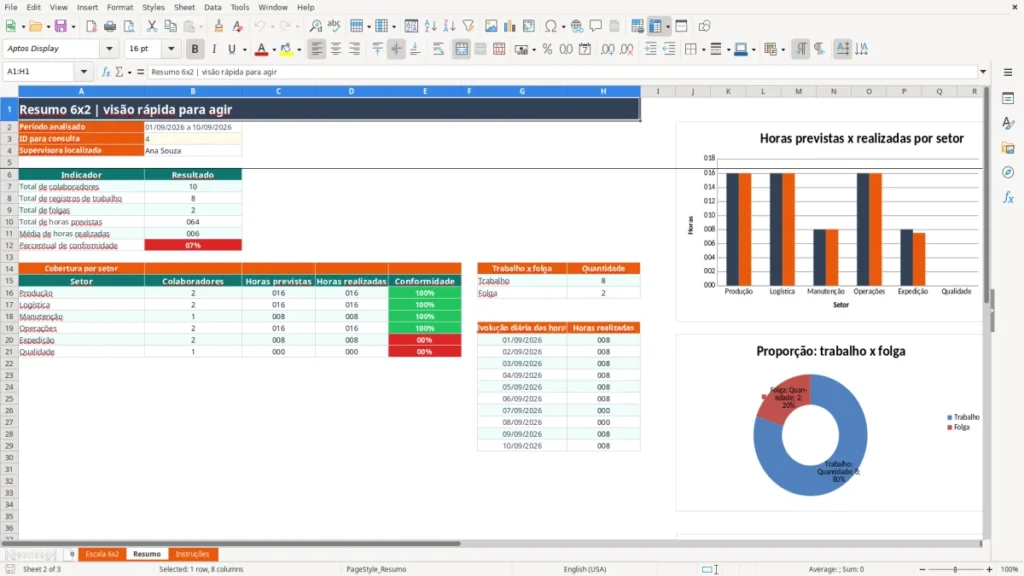
Task: Export directly as PDF
Action: (91, 26)
